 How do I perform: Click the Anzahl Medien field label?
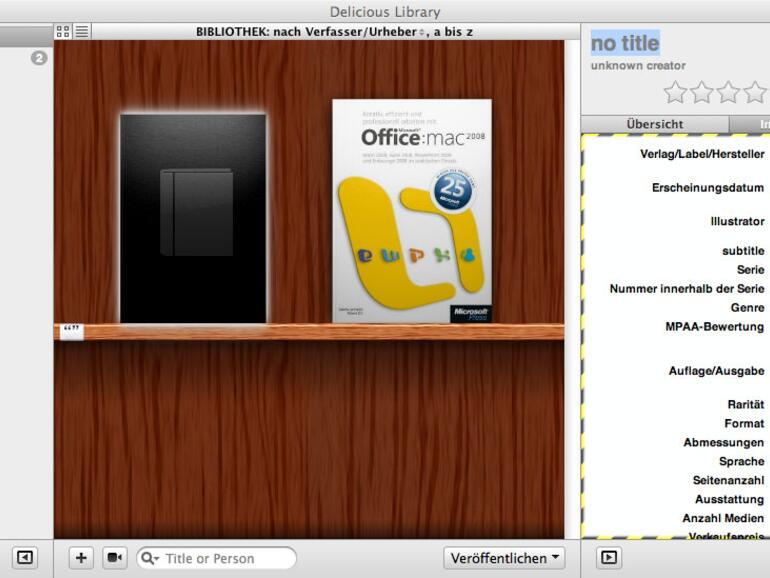click(x=723, y=518)
